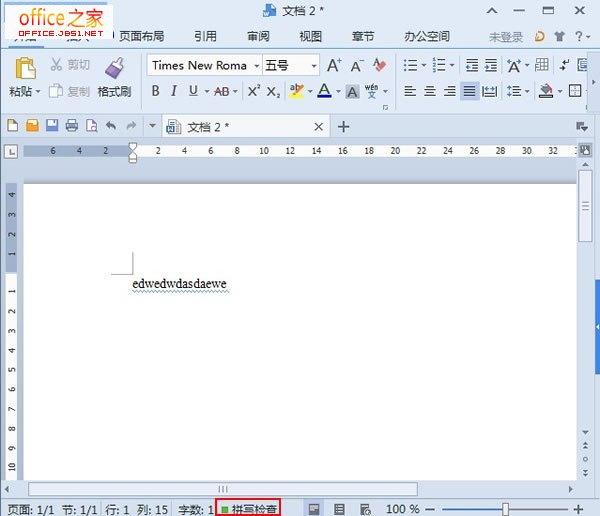
Task: Toggle subscript X₂
Action: [x=273, y=92]
